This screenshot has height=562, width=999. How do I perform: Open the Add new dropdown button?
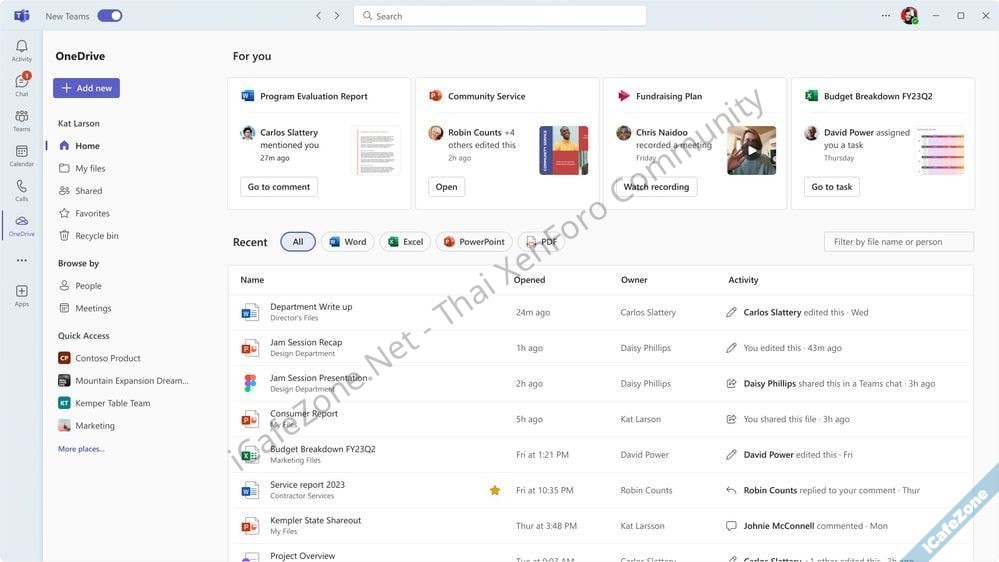click(86, 88)
